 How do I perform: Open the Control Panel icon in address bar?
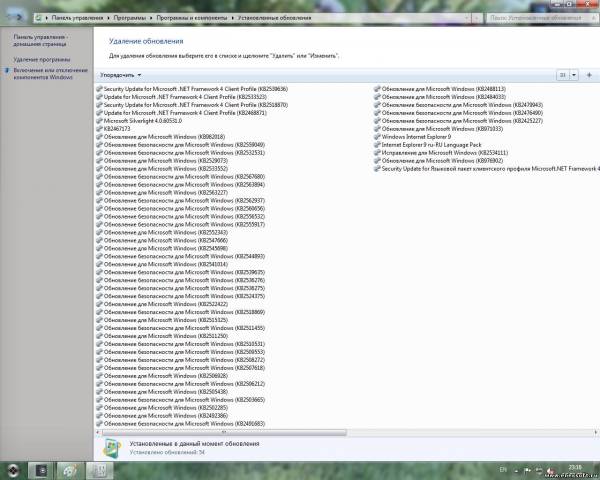[x=39, y=18]
